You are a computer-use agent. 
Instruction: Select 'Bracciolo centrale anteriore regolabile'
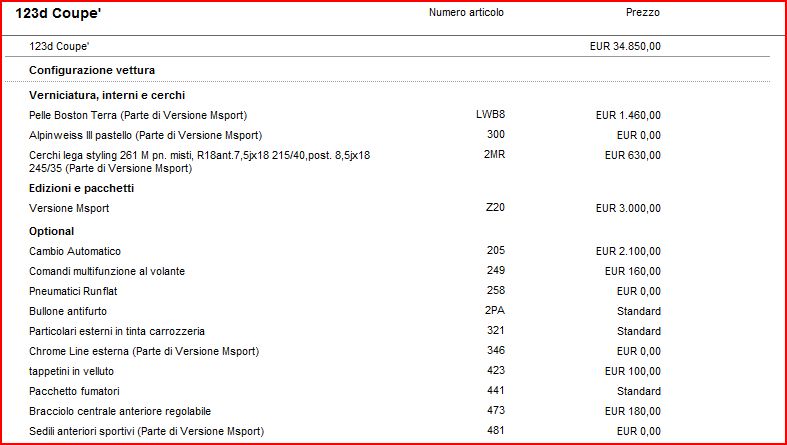click(120, 411)
